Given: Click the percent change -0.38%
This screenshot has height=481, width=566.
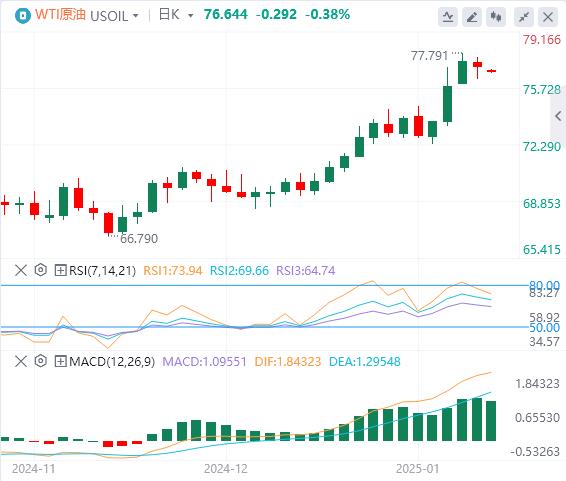Looking at the screenshot, I should click(x=327, y=14).
